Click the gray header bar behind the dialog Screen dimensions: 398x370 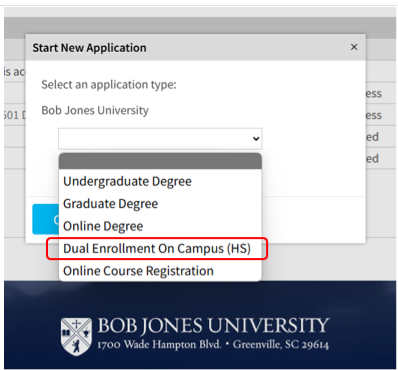pos(200,25)
